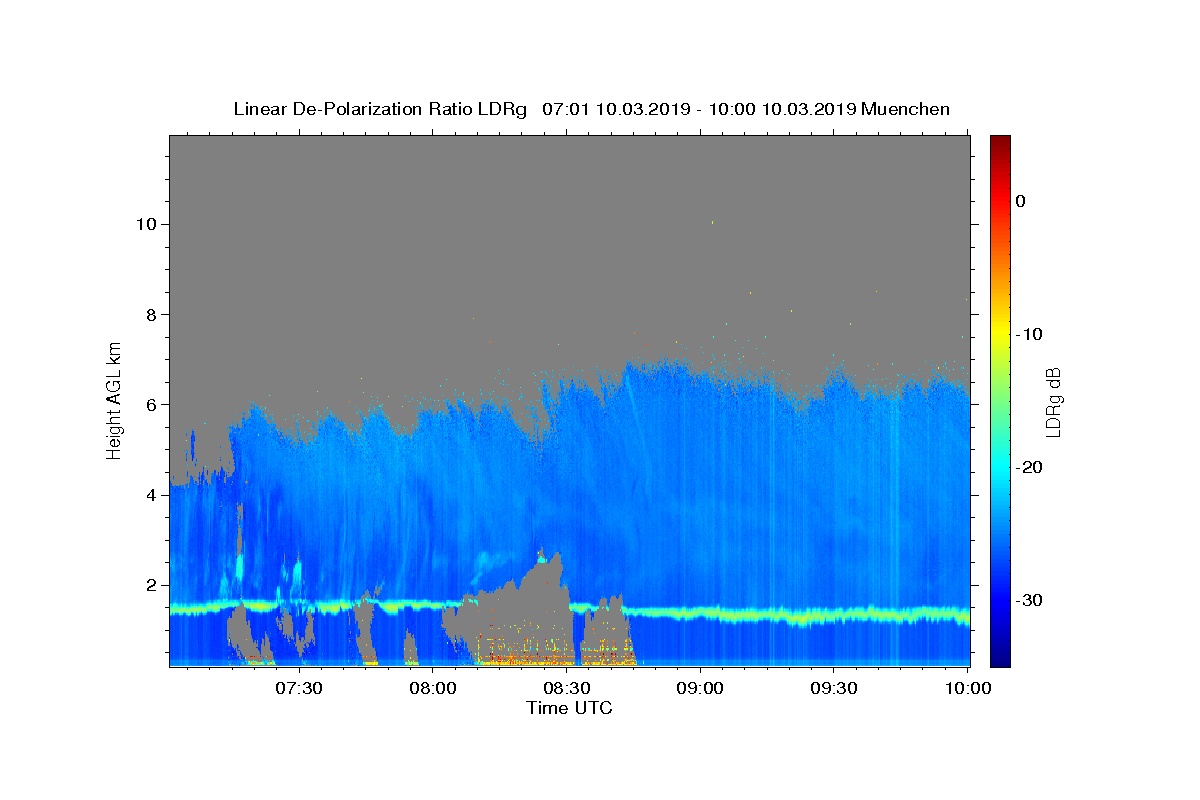The image size is (1200, 800).
Task: Click the 'Time UTC' axis label
Action: [x=569, y=708]
